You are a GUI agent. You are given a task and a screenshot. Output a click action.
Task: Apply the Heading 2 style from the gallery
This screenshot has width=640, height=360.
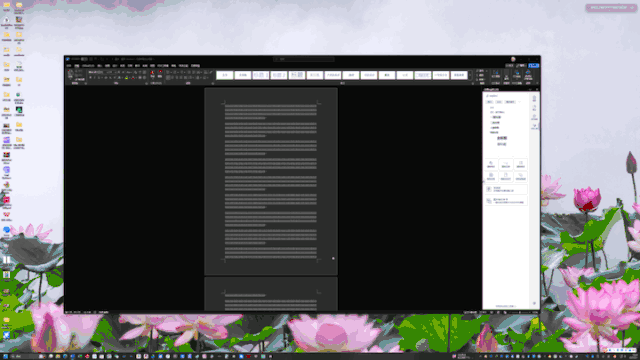[x=278, y=75]
